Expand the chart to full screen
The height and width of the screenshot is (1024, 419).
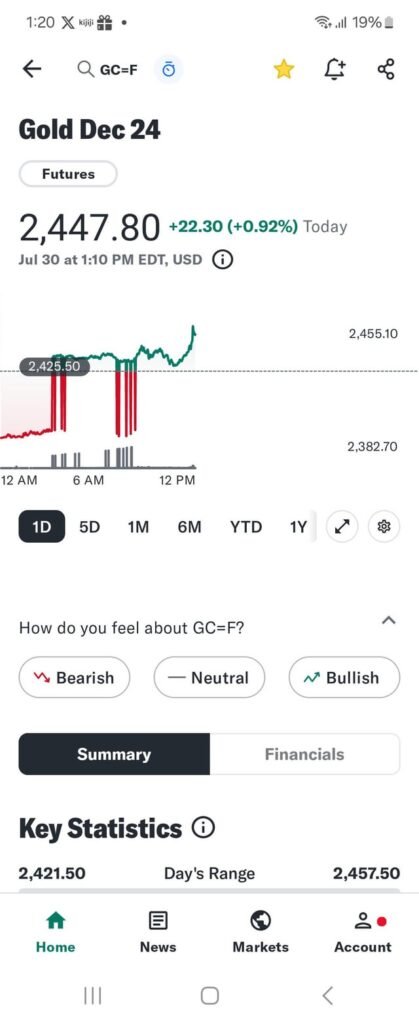[x=343, y=526]
